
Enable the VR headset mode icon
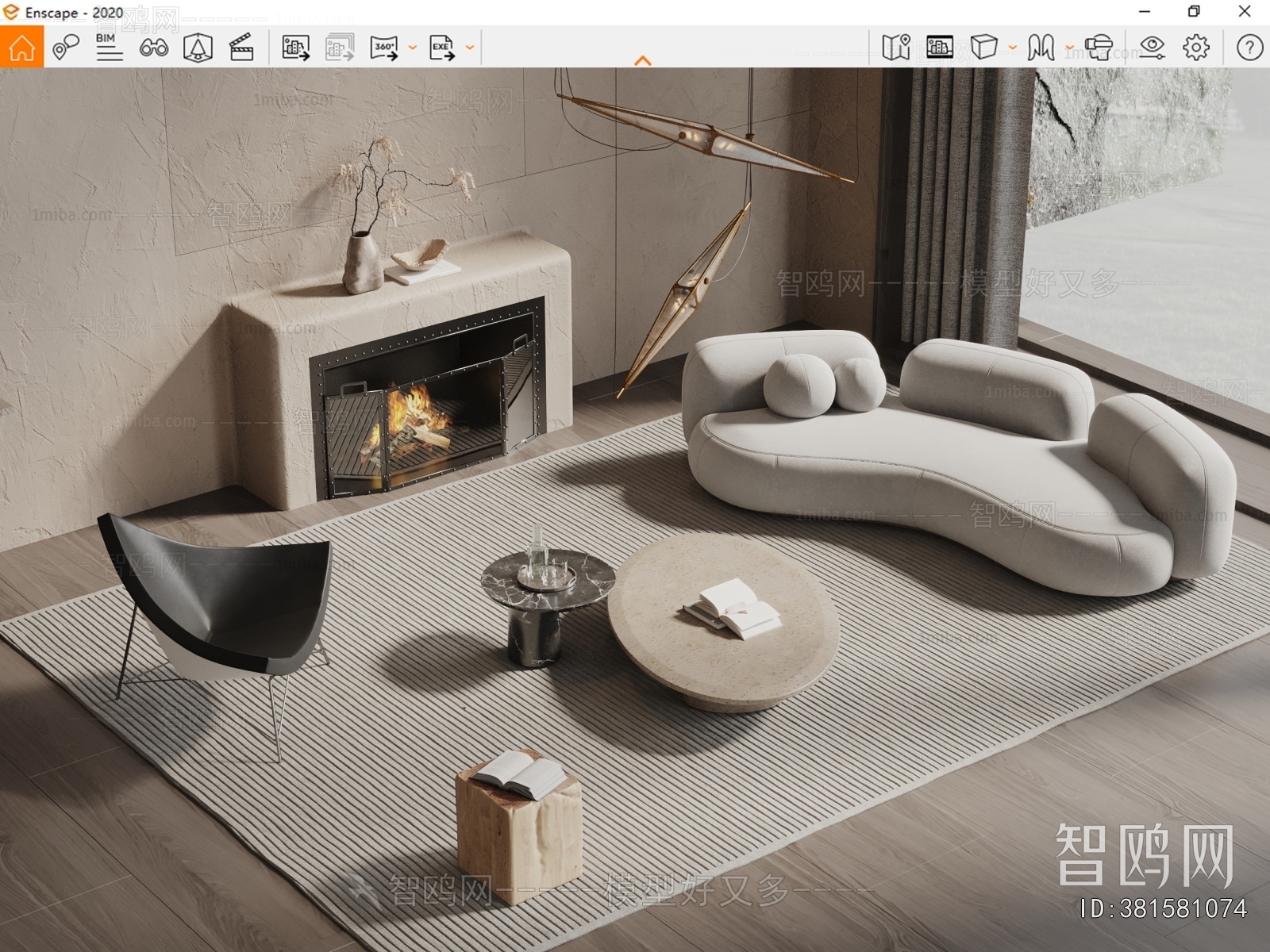tap(1099, 48)
